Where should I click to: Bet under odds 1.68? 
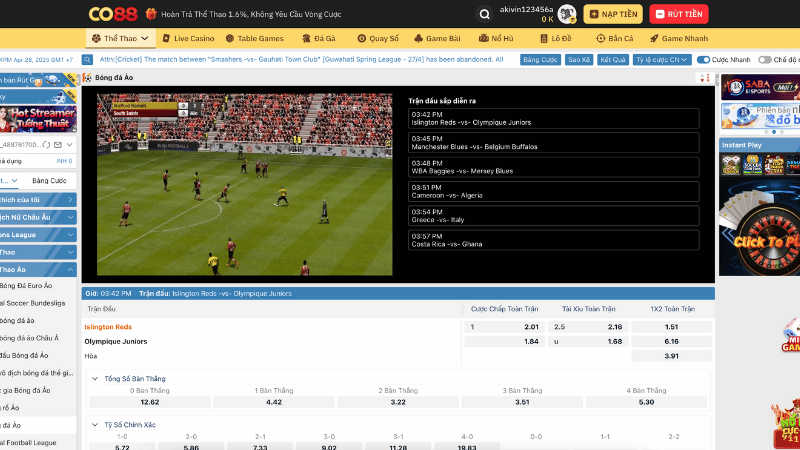tap(588, 341)
